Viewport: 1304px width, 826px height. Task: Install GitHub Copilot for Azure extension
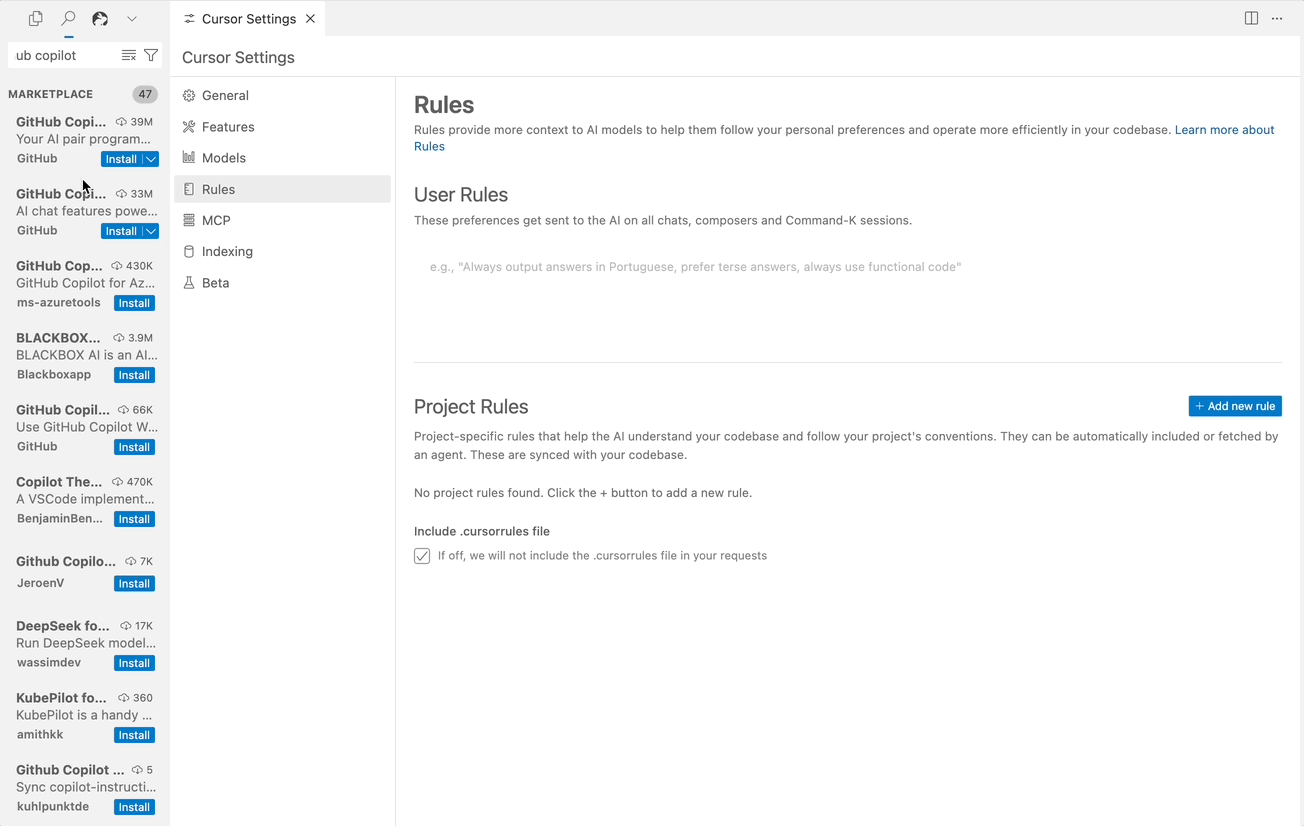[x=134, y=303]
